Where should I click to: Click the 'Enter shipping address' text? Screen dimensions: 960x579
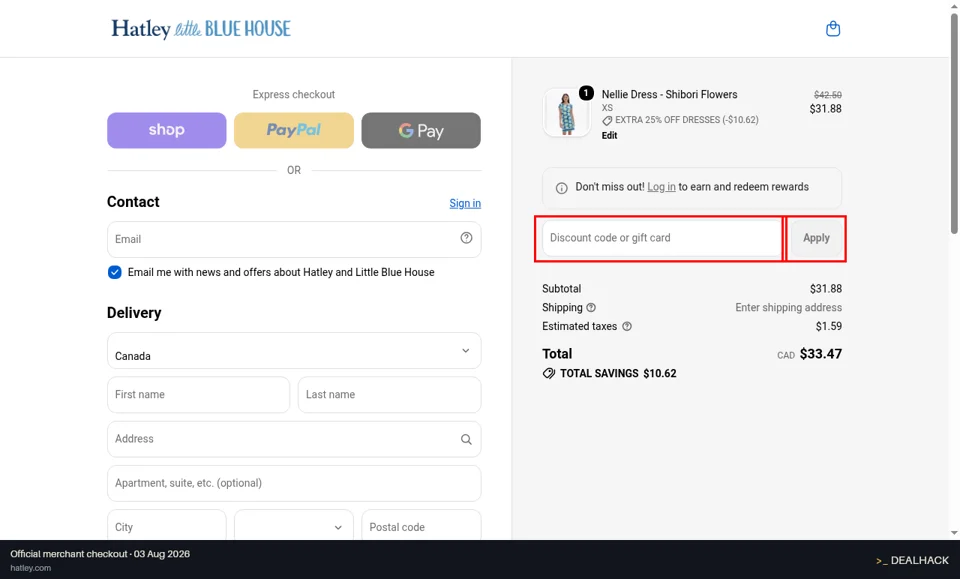789,308
